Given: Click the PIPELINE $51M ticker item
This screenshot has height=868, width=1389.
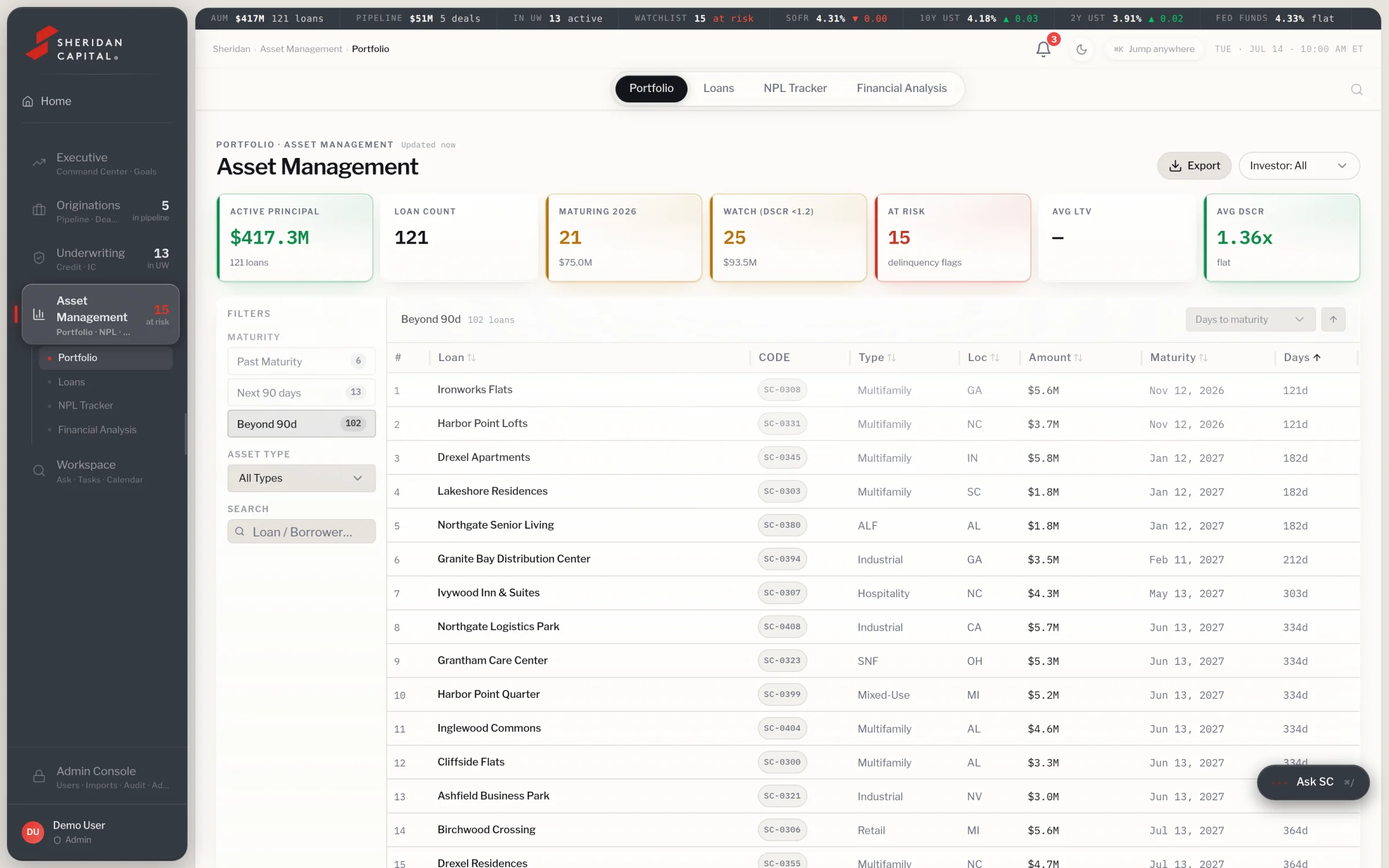Looking at the screenshot, I should tap(418, 19).
